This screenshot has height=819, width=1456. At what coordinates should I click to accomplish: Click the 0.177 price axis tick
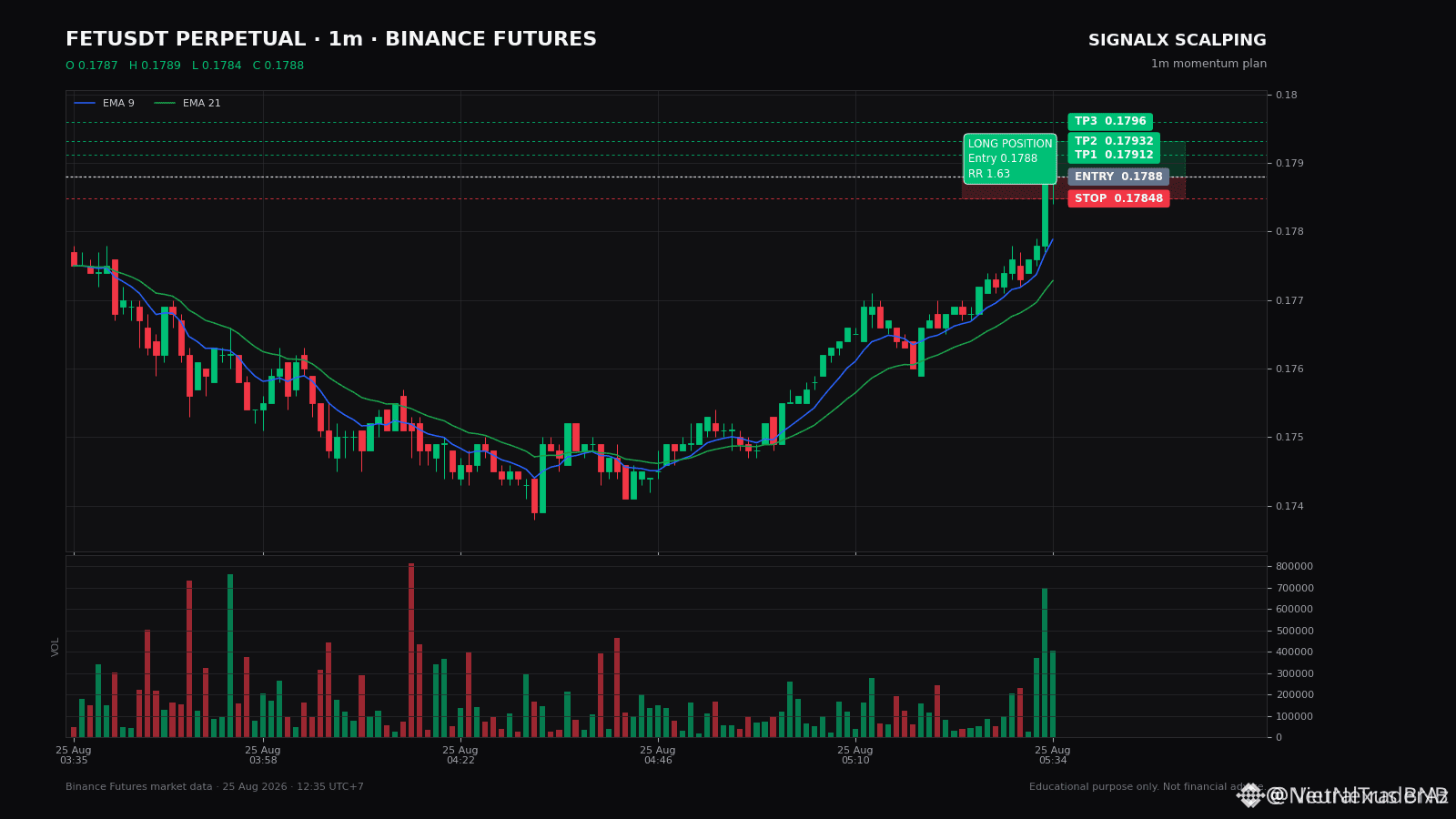click(1289, 301)
